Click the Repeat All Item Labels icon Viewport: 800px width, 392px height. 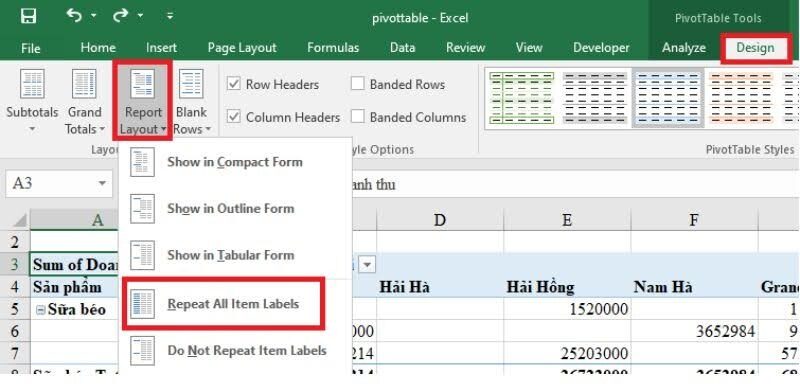142,304
